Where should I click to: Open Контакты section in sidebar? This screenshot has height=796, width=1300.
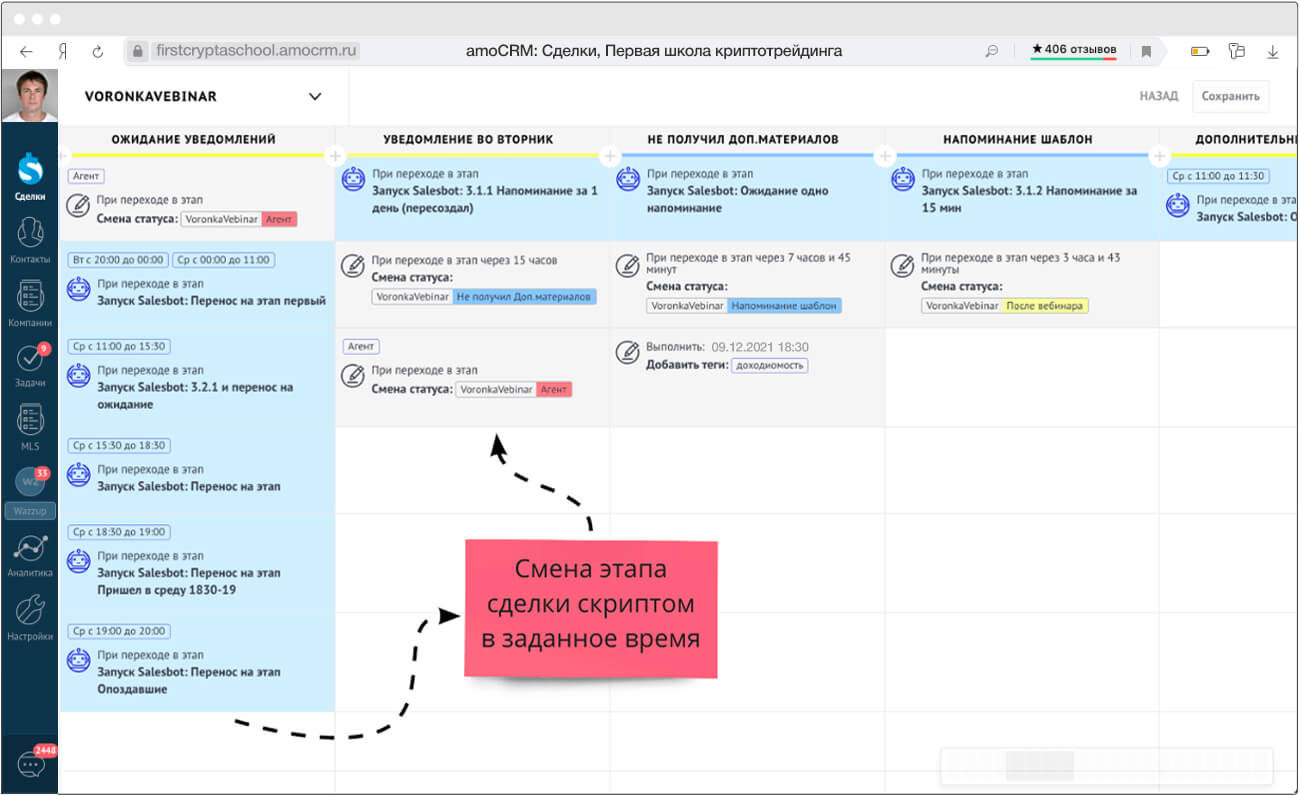tap(30, 240)
